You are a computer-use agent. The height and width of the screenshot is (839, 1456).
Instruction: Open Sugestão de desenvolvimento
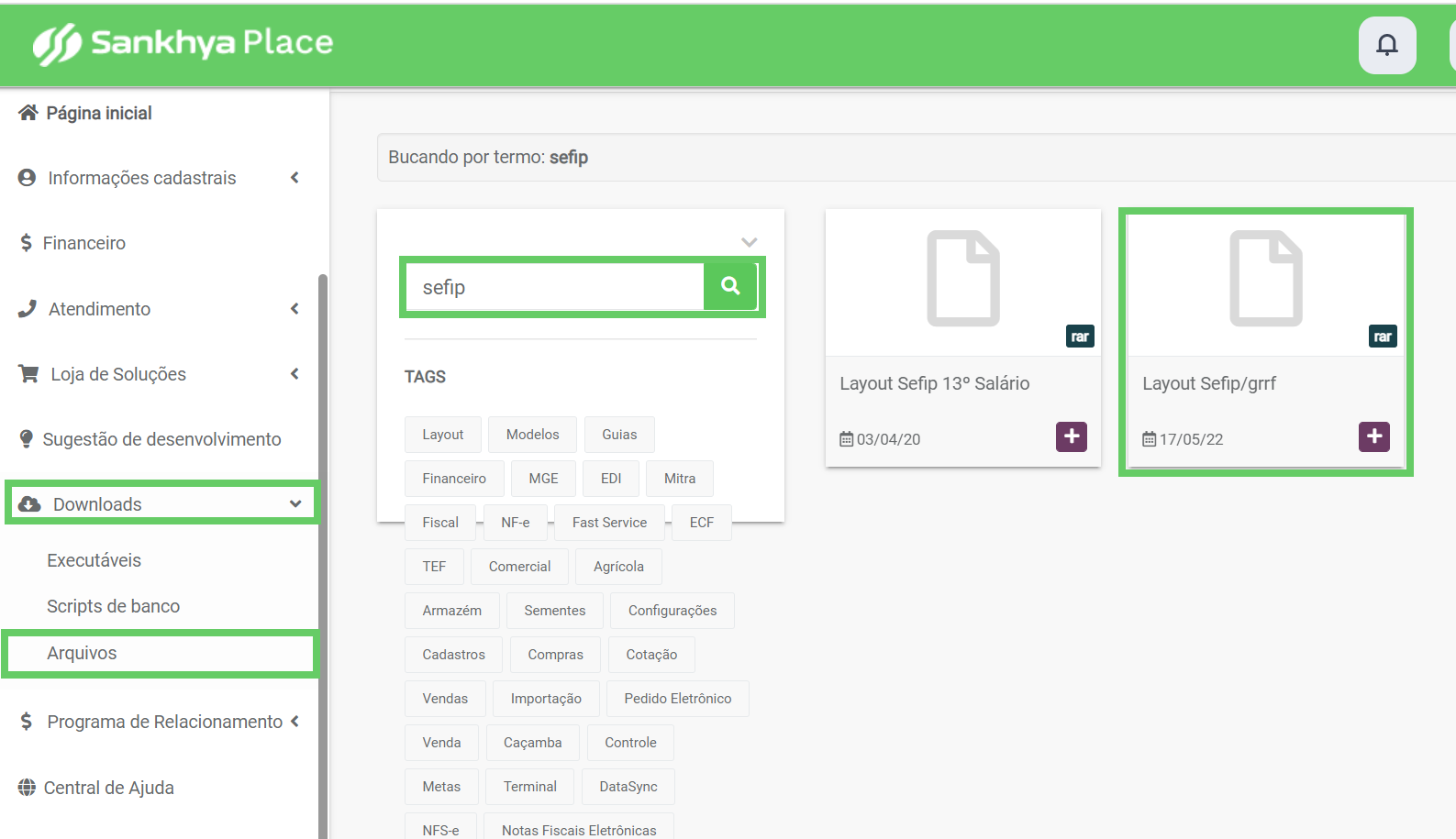[162, 439]
